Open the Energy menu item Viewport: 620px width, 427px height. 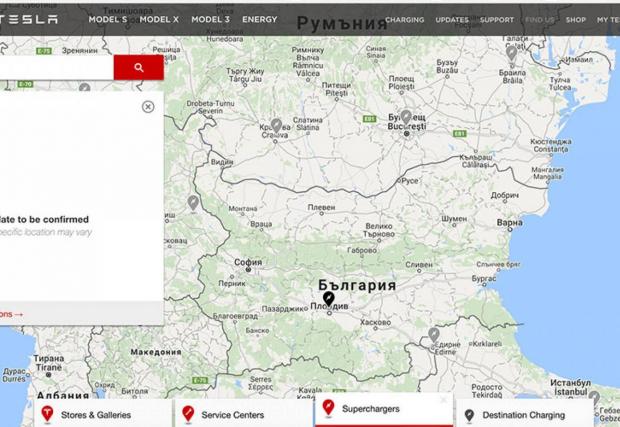pos(259,19)
